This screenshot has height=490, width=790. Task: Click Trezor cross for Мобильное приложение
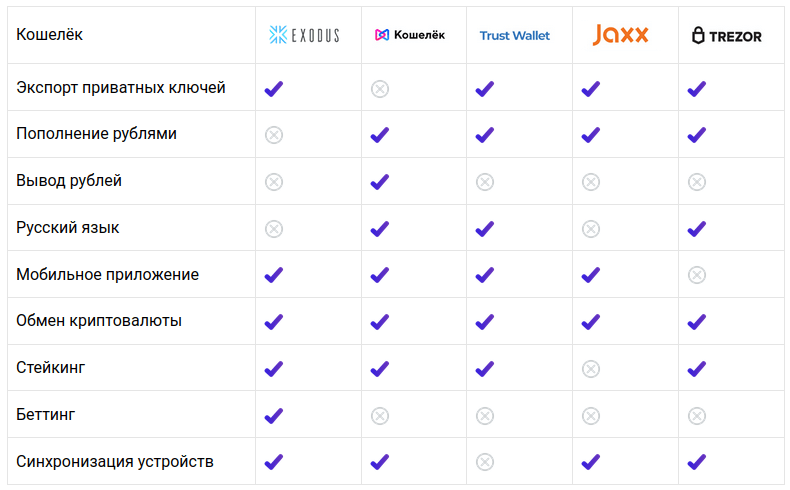(697, 275)
